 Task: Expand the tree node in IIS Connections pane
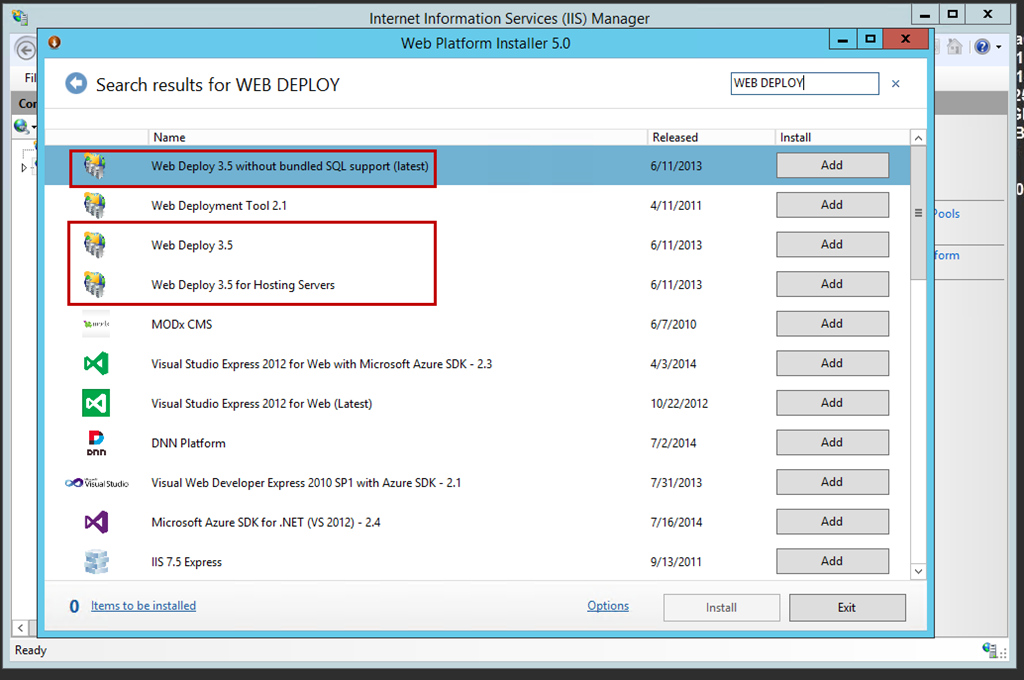coord(24,168)
